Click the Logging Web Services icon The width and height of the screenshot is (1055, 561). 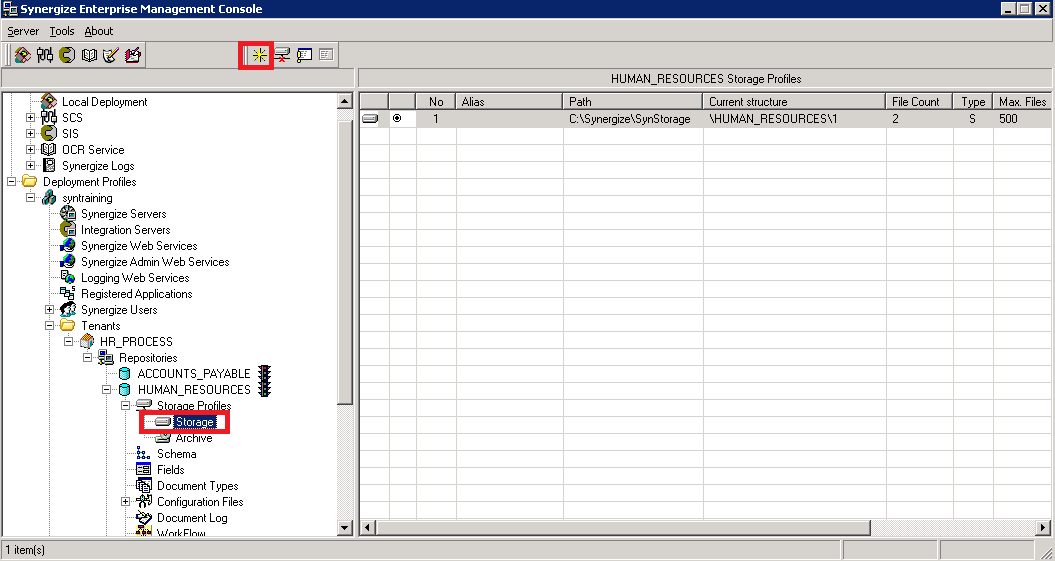pyautogui.click(x=68, y=278)
